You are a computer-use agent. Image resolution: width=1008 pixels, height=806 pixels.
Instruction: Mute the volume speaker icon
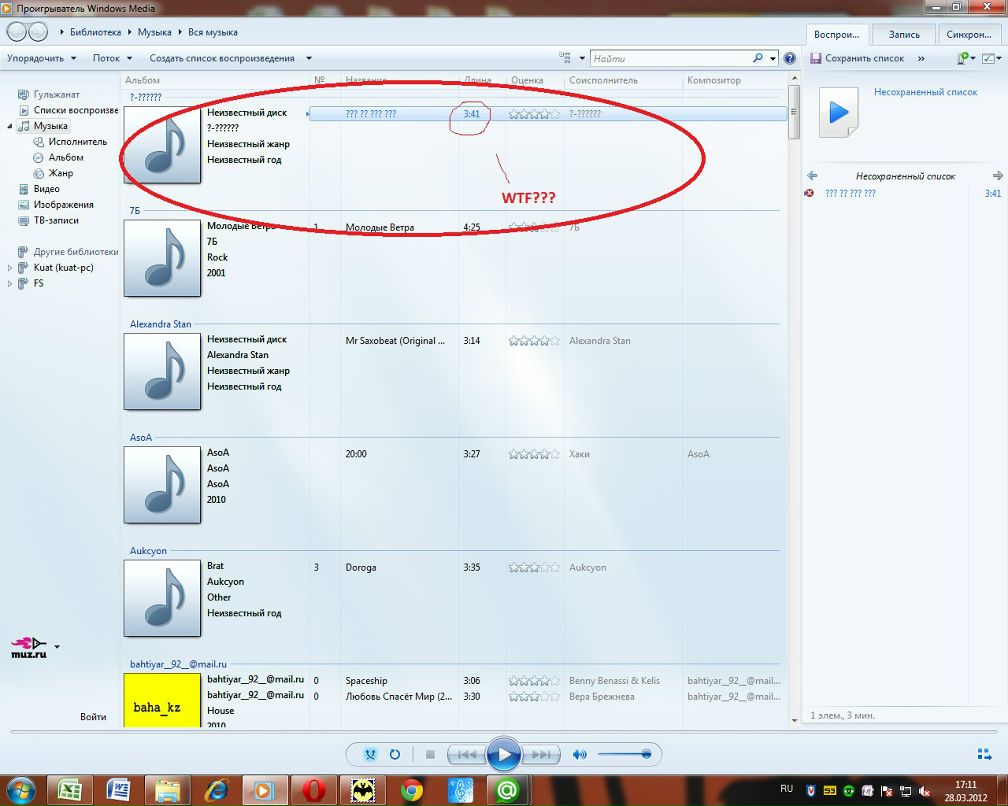579,755
